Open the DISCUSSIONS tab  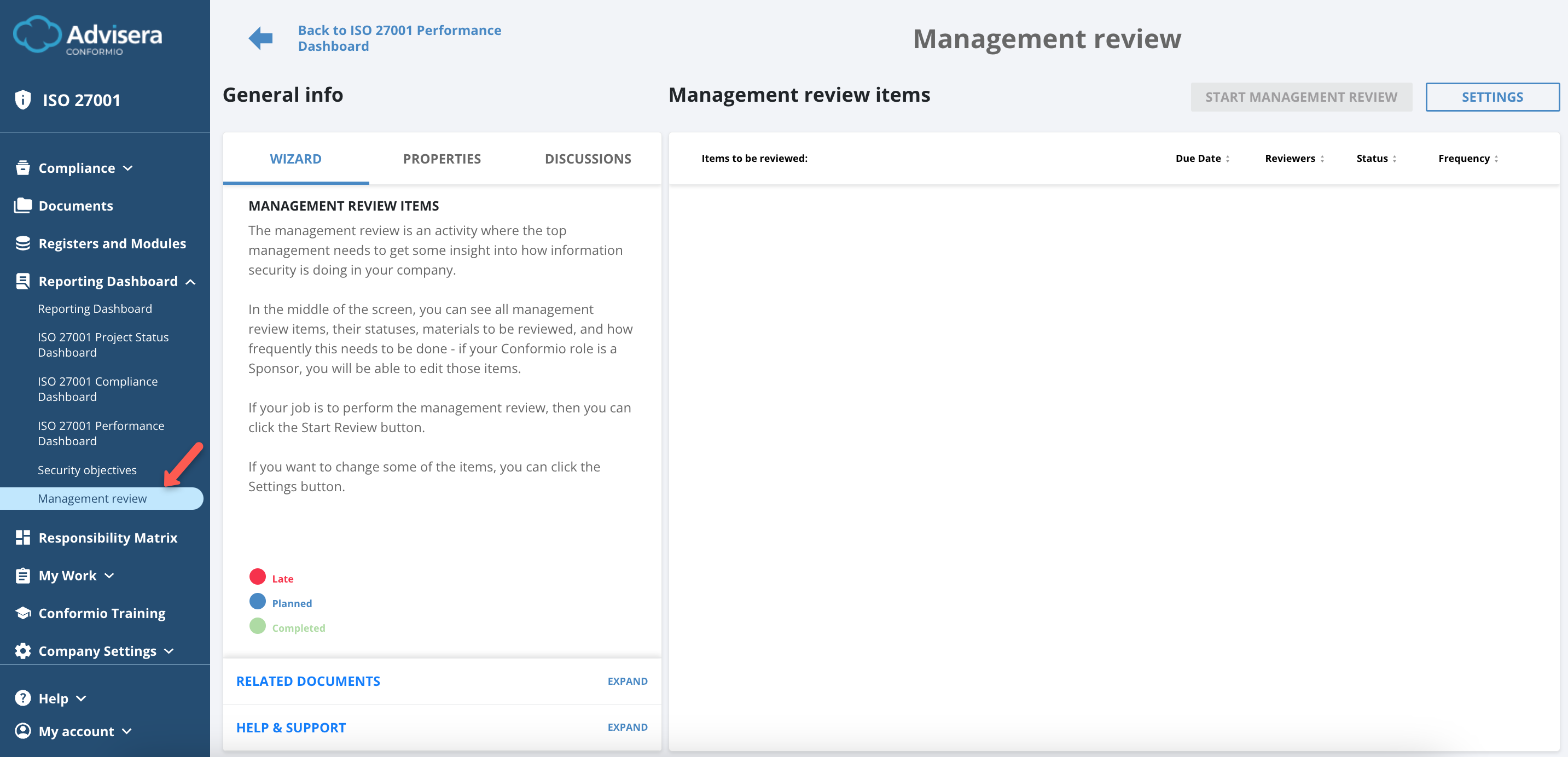[x=588, y=158]
